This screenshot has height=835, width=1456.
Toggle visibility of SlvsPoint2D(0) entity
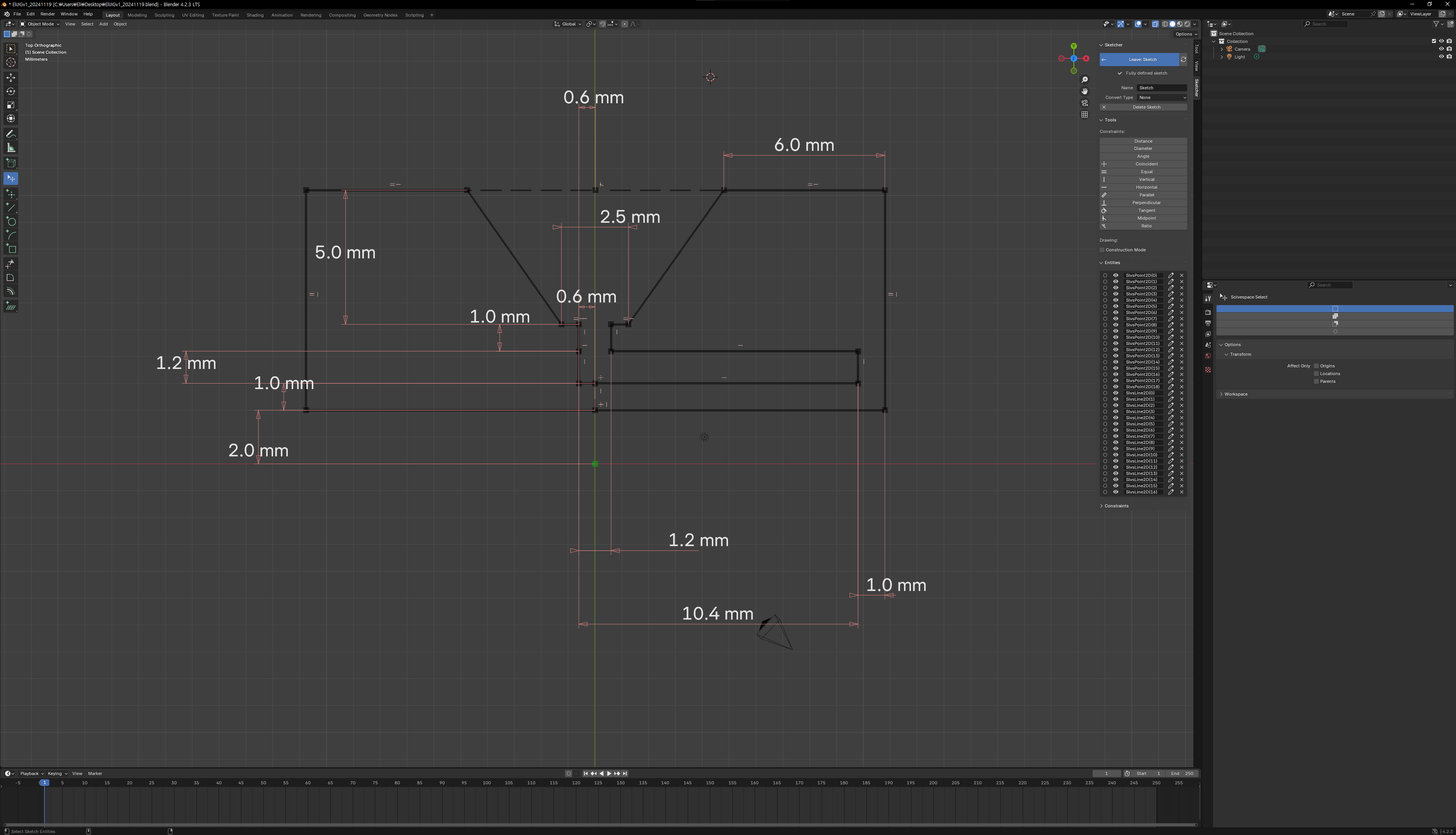(x=1115, y=275)
